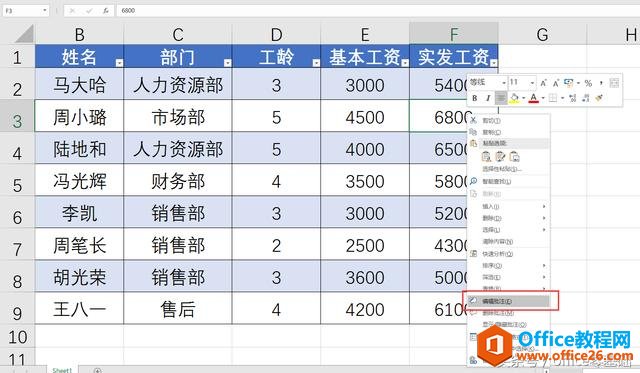Viewport: 640px width, 373px height.
Task: Click the cancel X icon in formula bar
Action: tap(72, 11)
